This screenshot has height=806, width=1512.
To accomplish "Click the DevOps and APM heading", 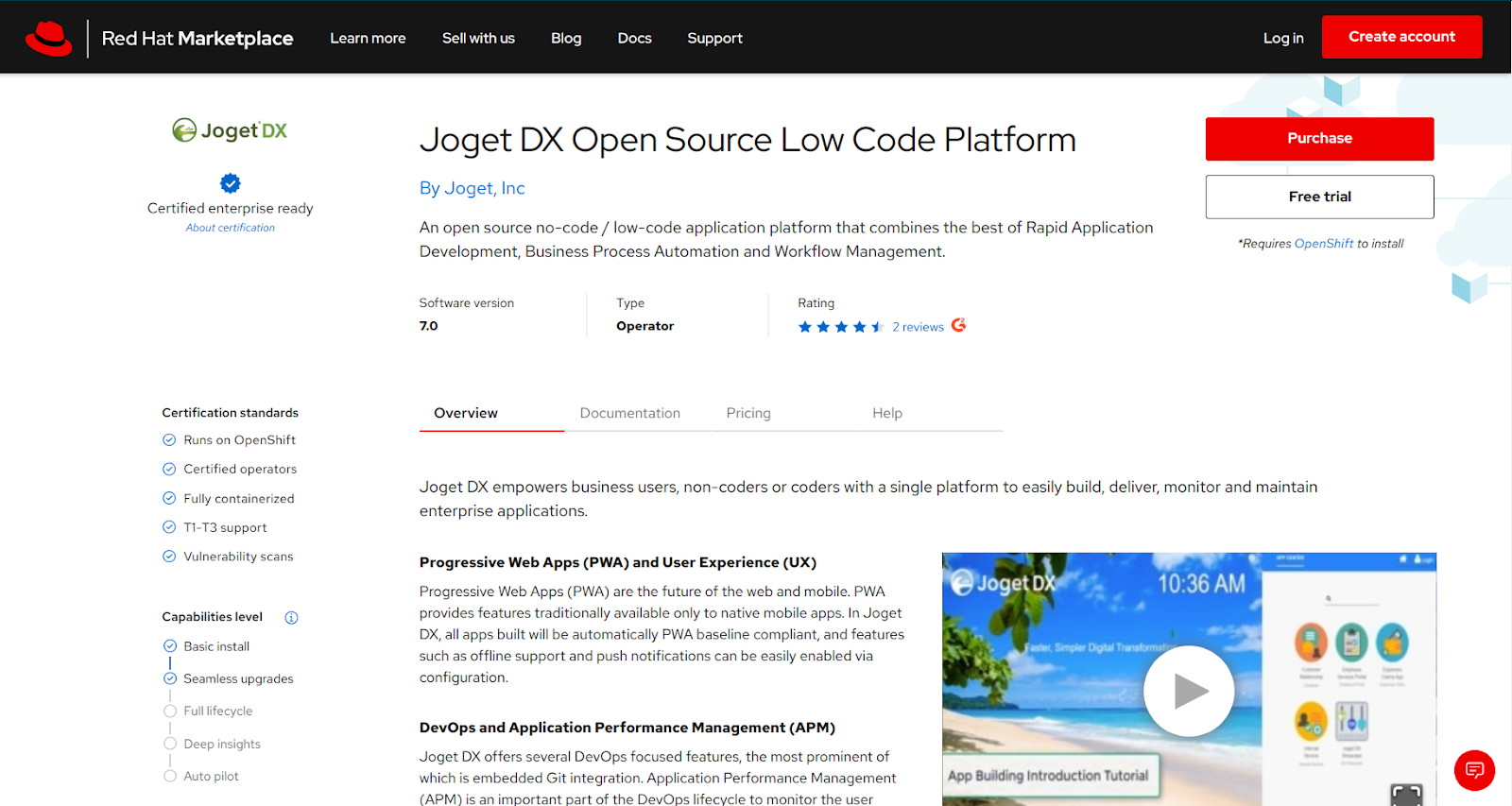I will click(627, 728).
